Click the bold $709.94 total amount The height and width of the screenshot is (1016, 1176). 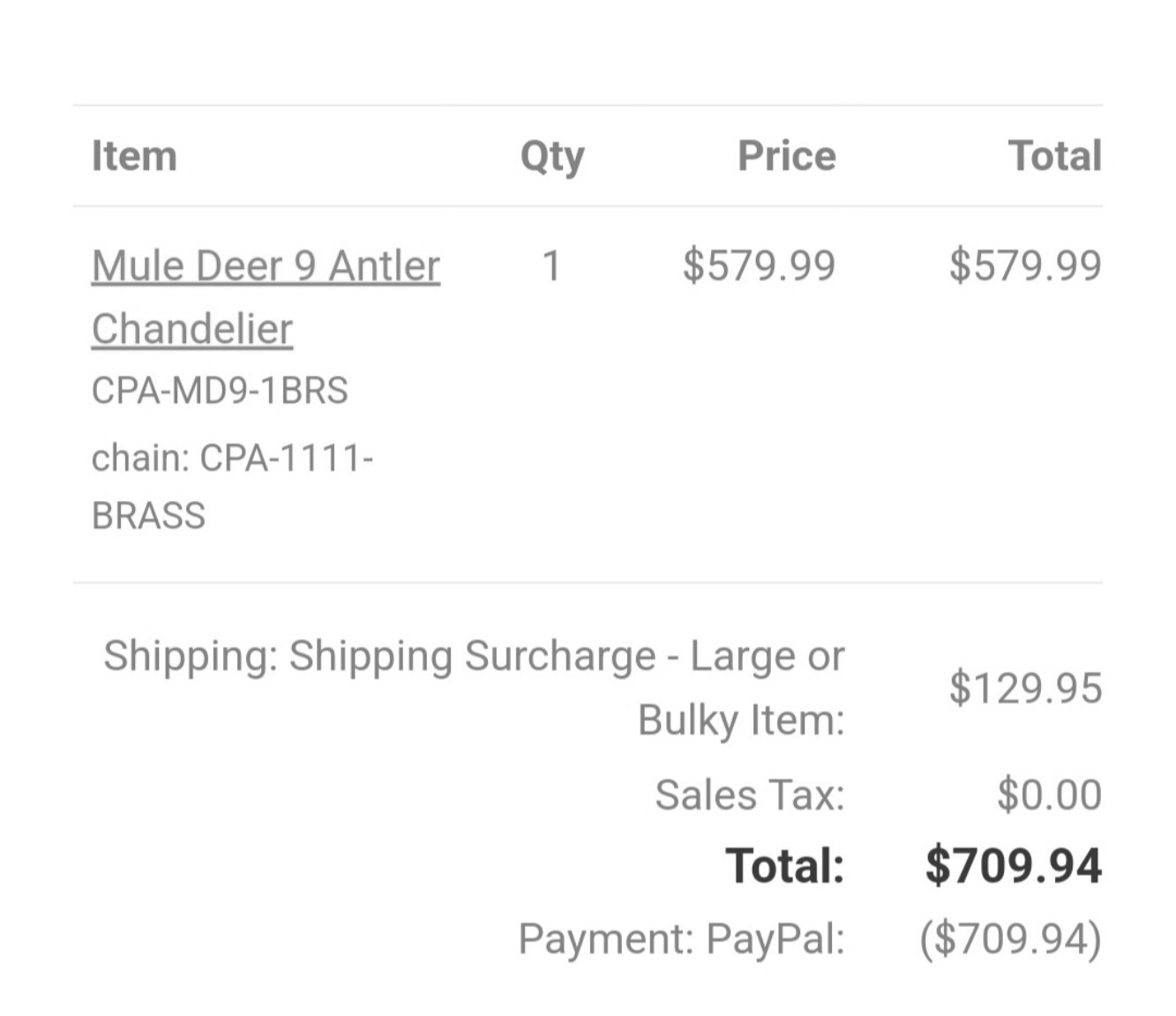click(1013, 865)
